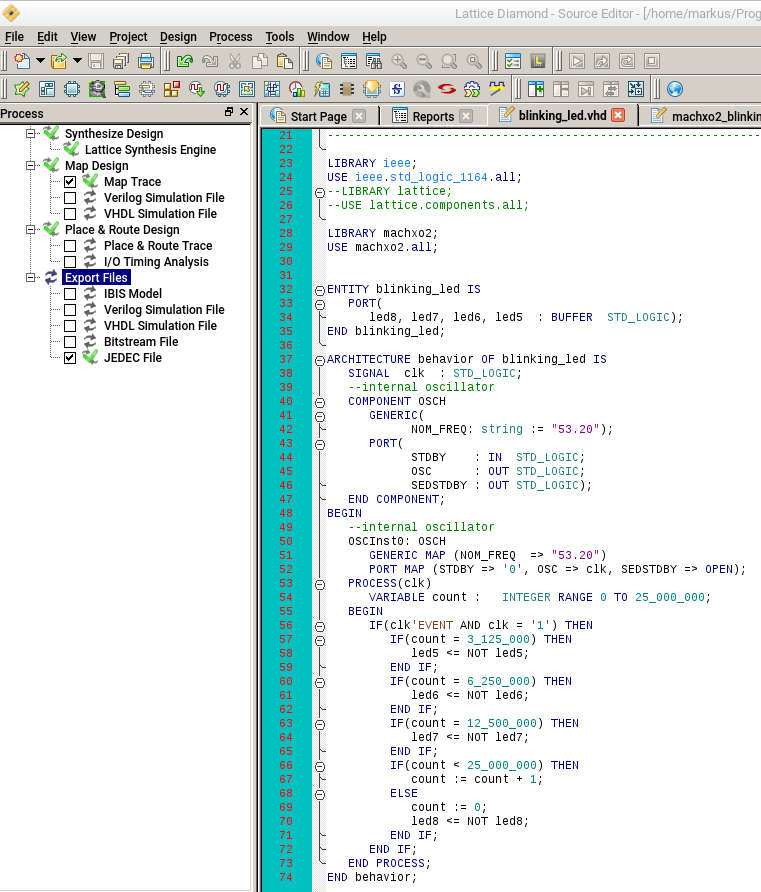The width and height of the screenshot is (761, 892).
Task: Click the Open file folder icon
Action: coord(59,61)
